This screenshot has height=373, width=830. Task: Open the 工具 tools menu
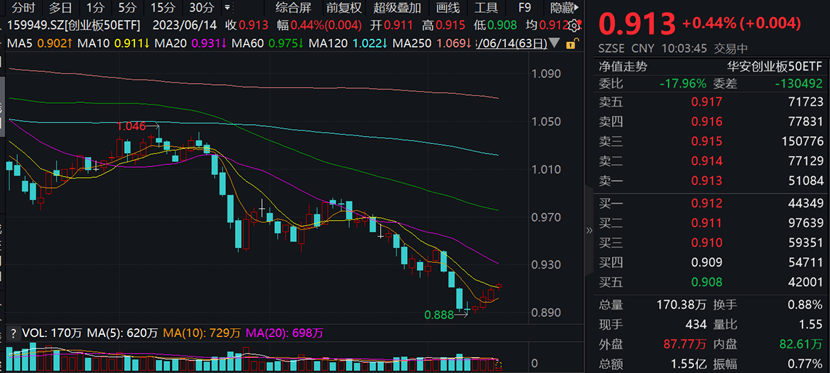(486, 8)
